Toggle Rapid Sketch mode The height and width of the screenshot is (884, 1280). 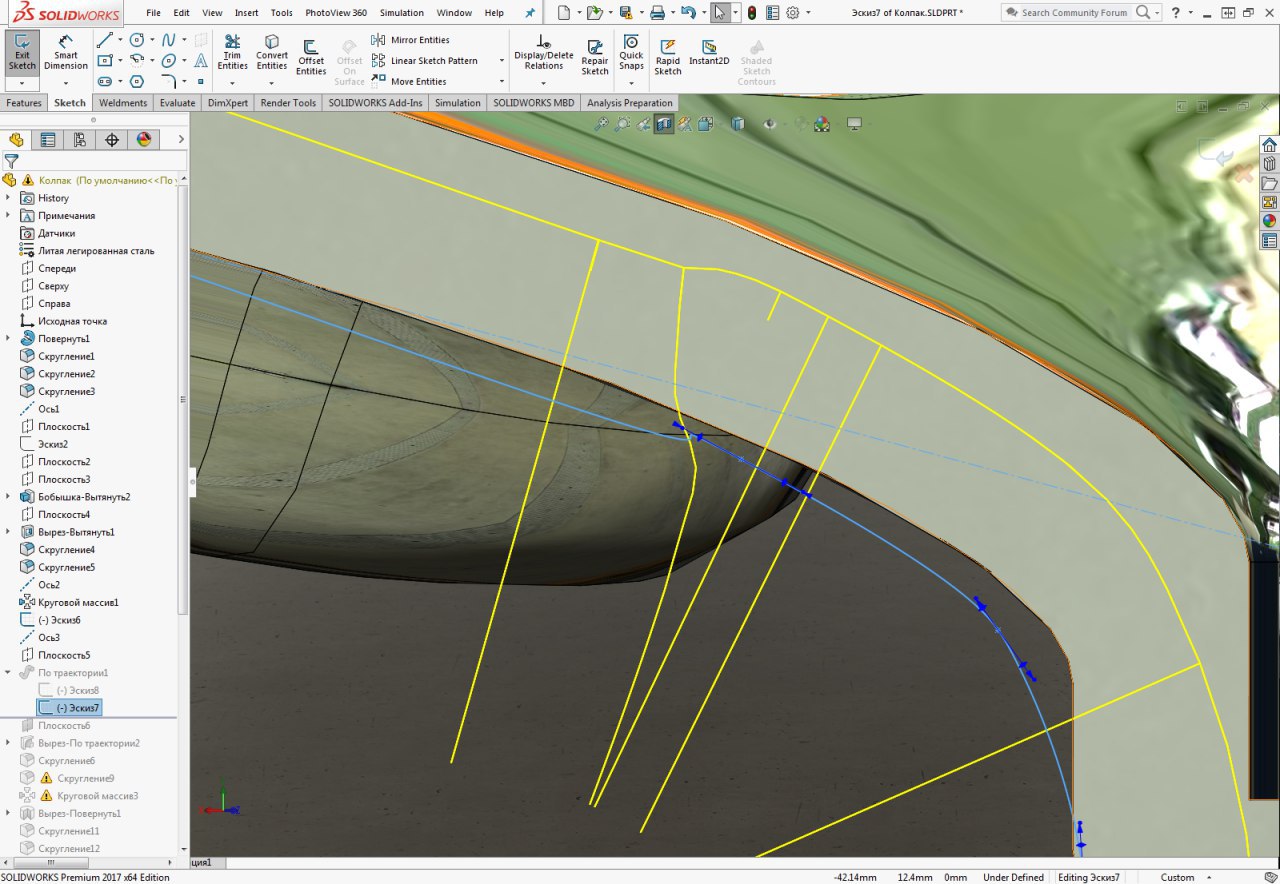pyautogui.click(x=668, y=57)
